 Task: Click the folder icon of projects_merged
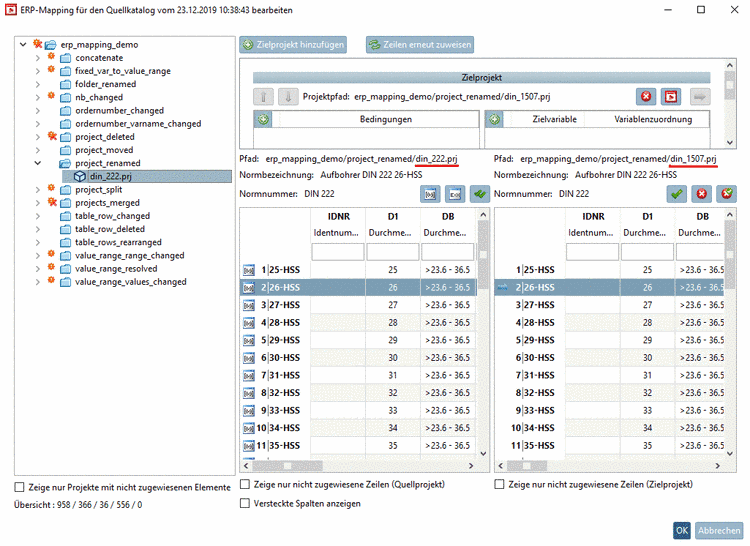tap(66, 203)
